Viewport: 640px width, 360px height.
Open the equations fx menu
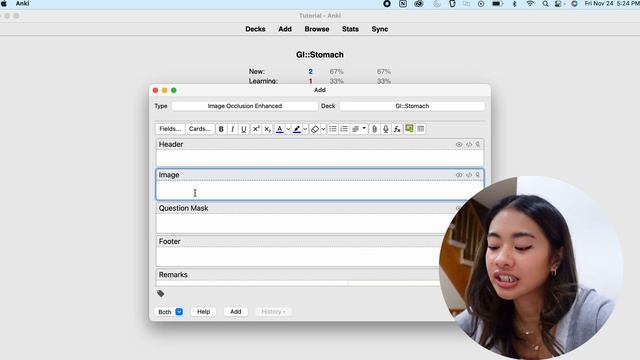pos(397,129)
